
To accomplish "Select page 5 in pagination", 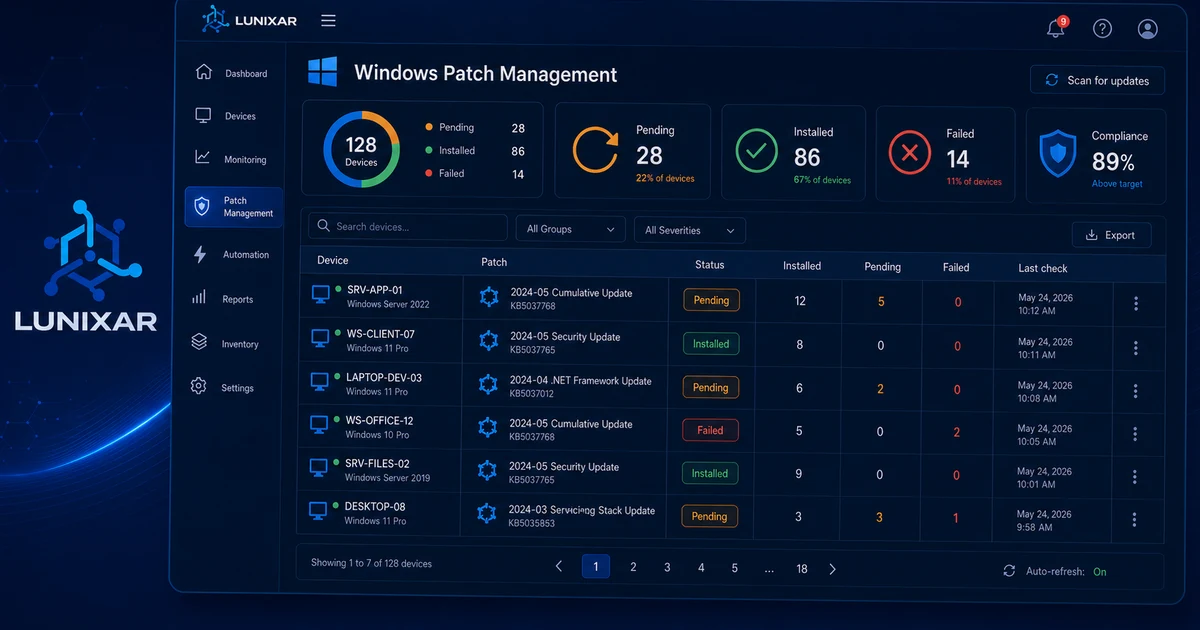I will tap(734, 568).
